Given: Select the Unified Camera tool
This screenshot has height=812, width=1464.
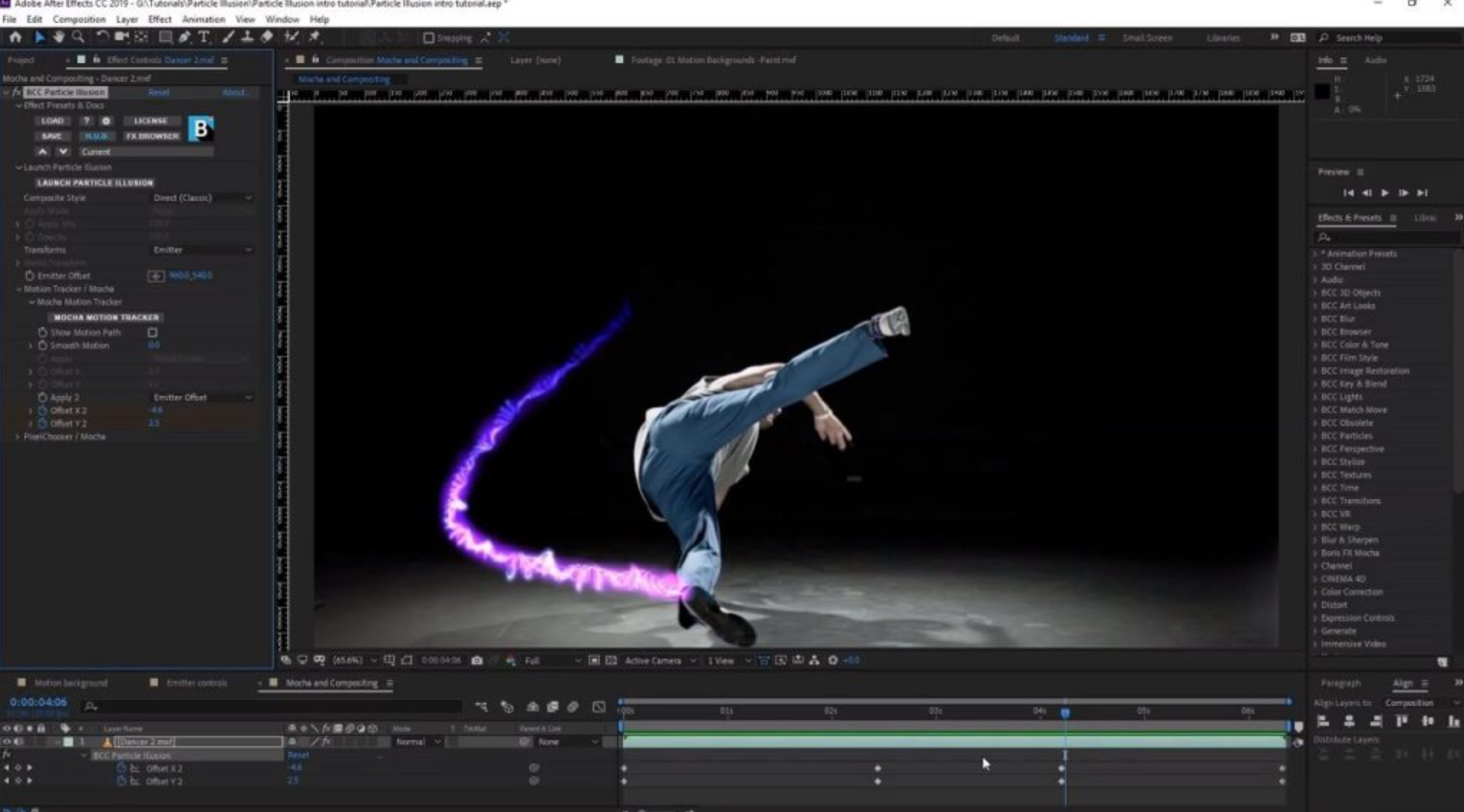Looking at the screenshot, I should click(122, 37).
